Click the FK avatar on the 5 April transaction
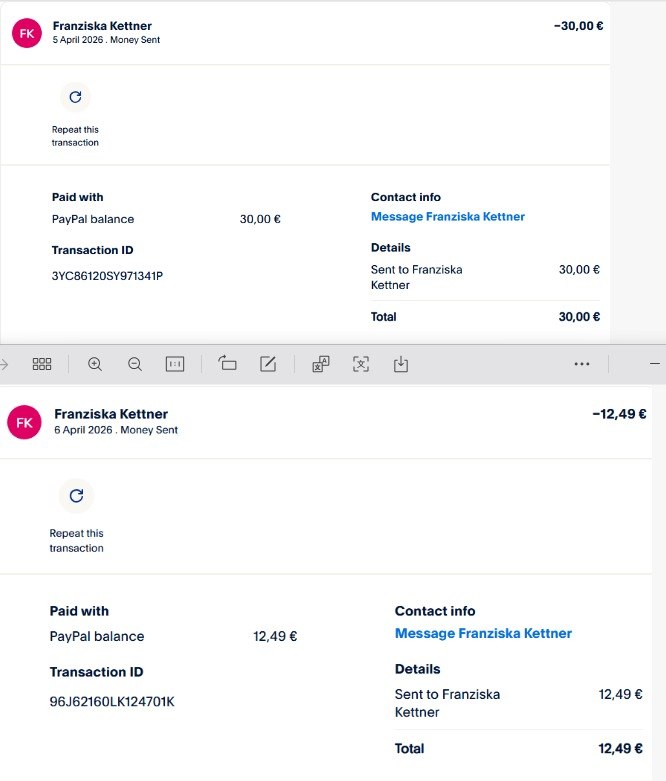The image size is (666, 781). click(x=27, y=33)
